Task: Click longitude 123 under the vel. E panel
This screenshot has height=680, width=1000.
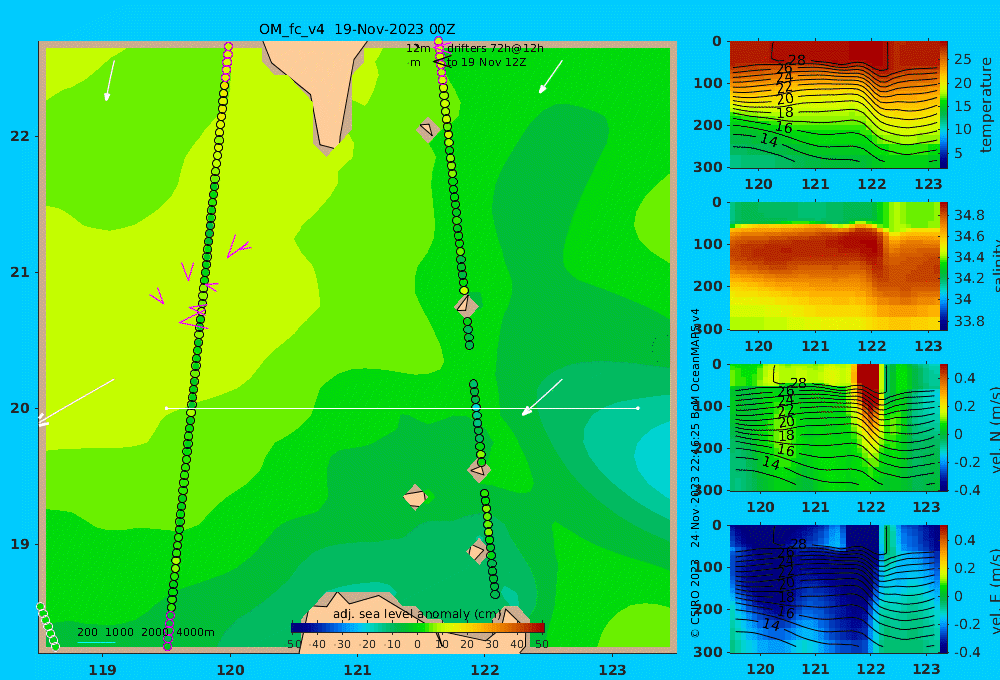Action: (927, 669)
